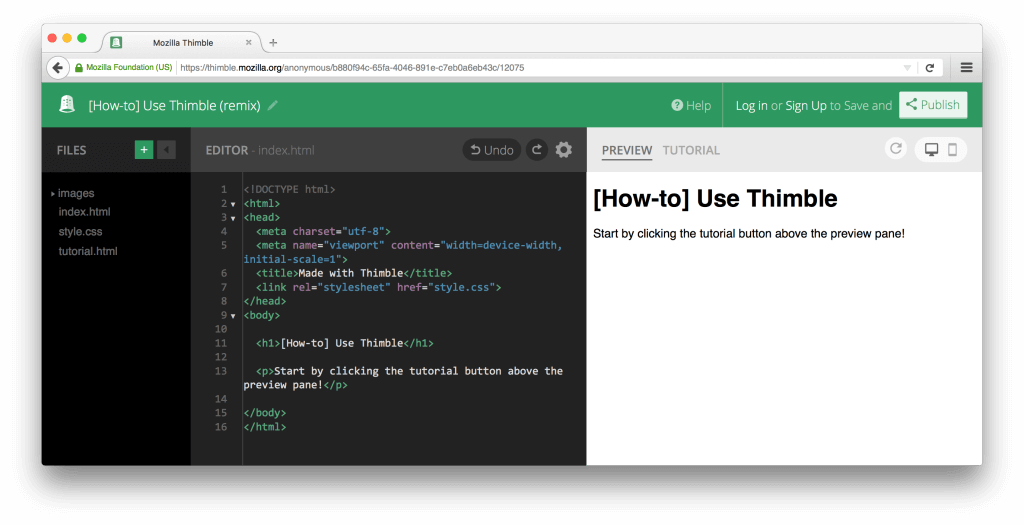Click the meta charset code on line 4
Image resolution: width=1024 pixels, height=525 pixels.
click(323, 231)
